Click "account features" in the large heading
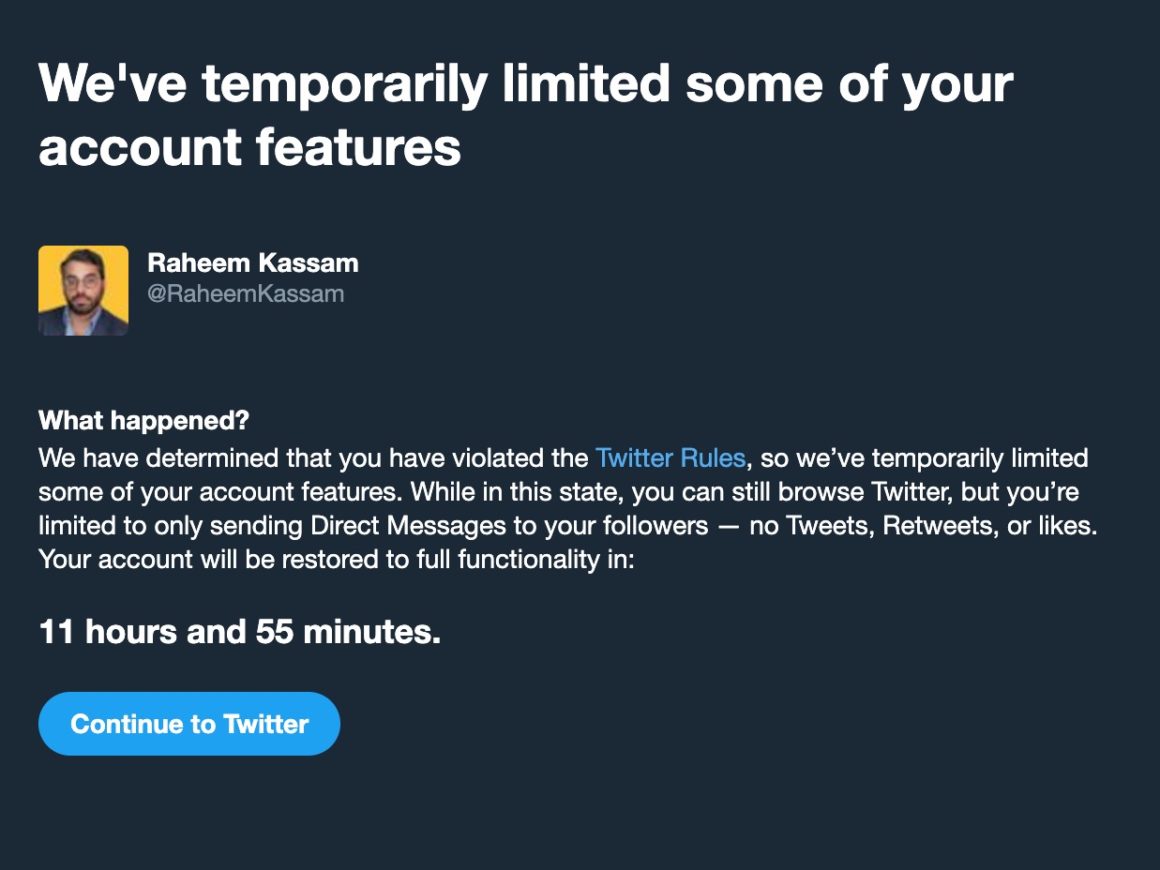Viewport: 1160px width, 870px height. 249,147
